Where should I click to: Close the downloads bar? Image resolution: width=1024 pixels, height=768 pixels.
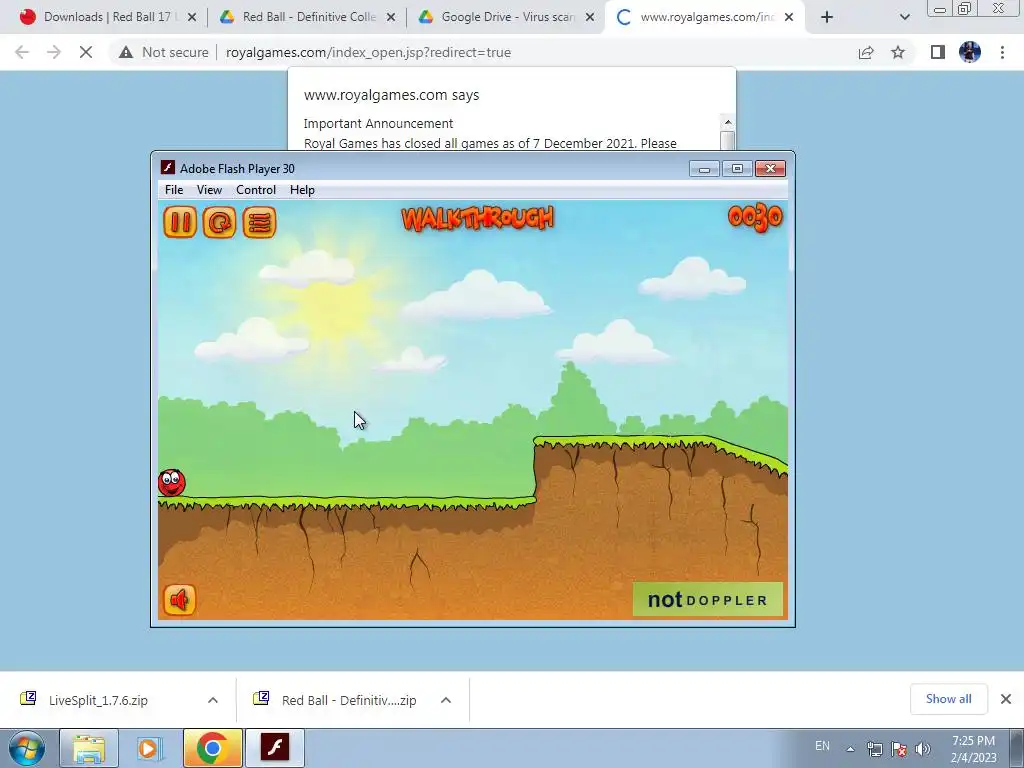click(1006, 699)
